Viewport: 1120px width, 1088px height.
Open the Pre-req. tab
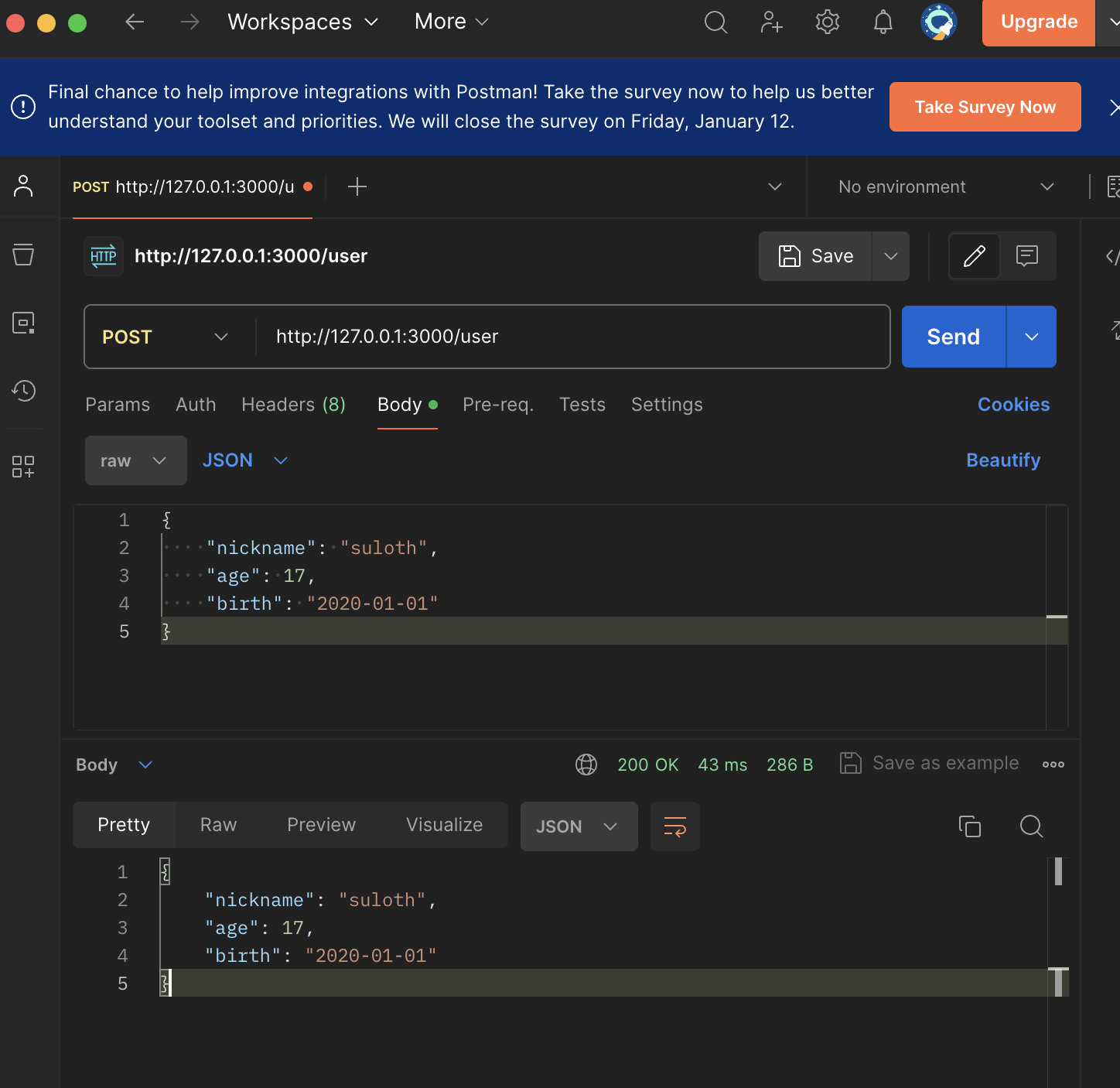pyautogui.click(x=498, y=405)
